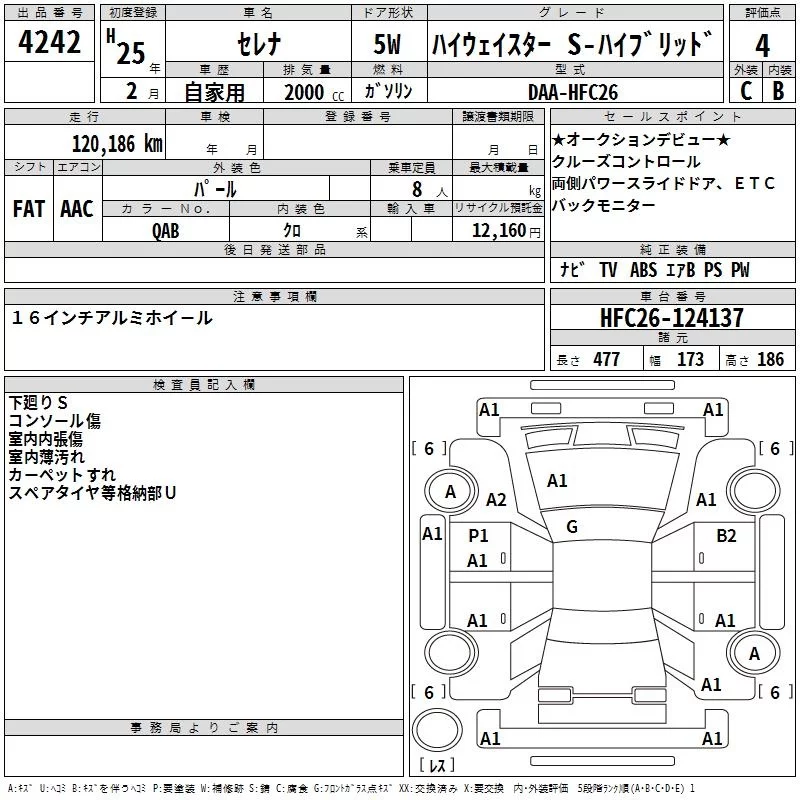This screenshot has height=800, width=800.
Task: Click chassis number HFC26-124137
Action: 671,317
